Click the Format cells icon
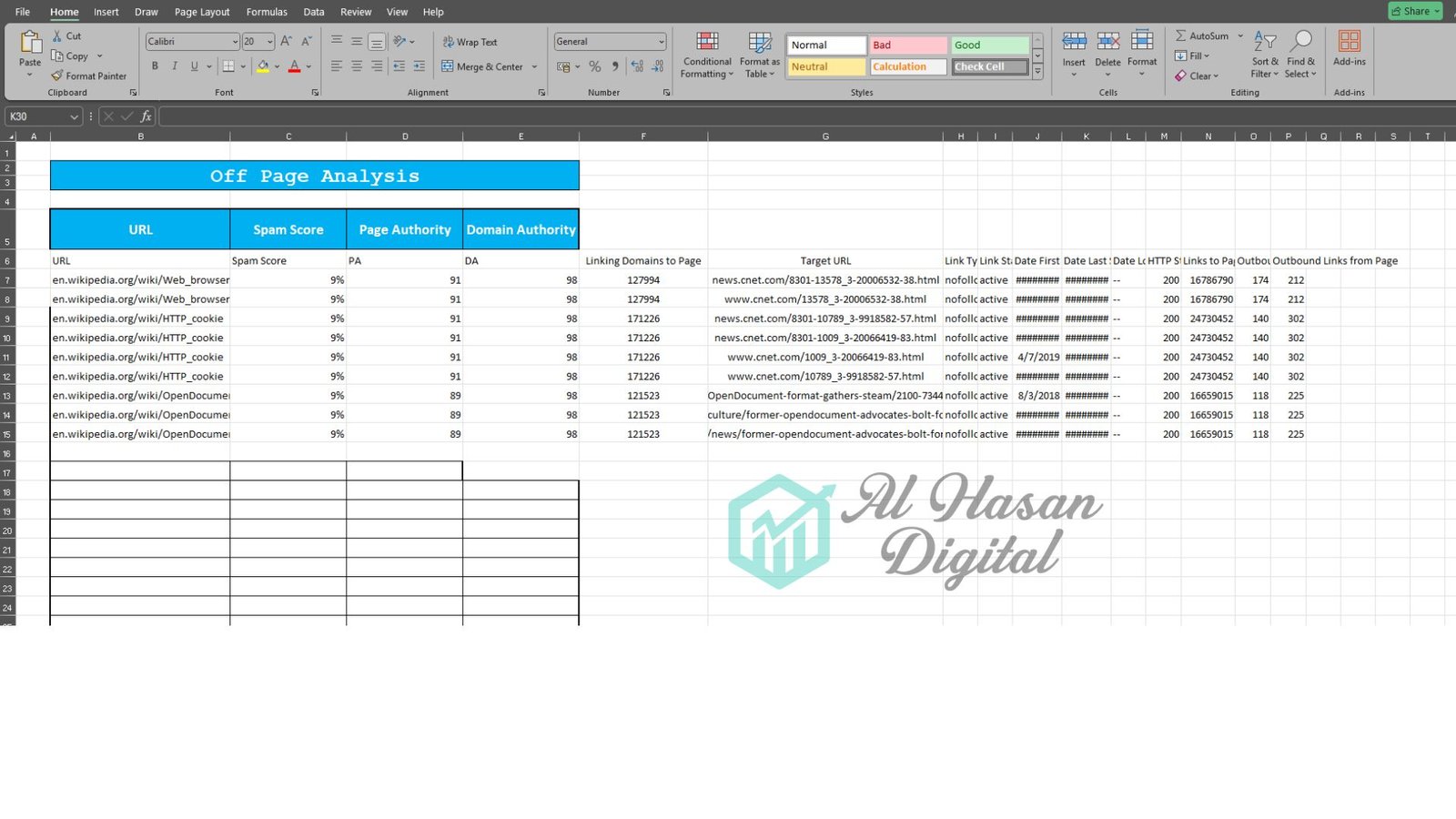Screen dimensions: 1456x819 pyautogui.click(x=1142, y=42)
